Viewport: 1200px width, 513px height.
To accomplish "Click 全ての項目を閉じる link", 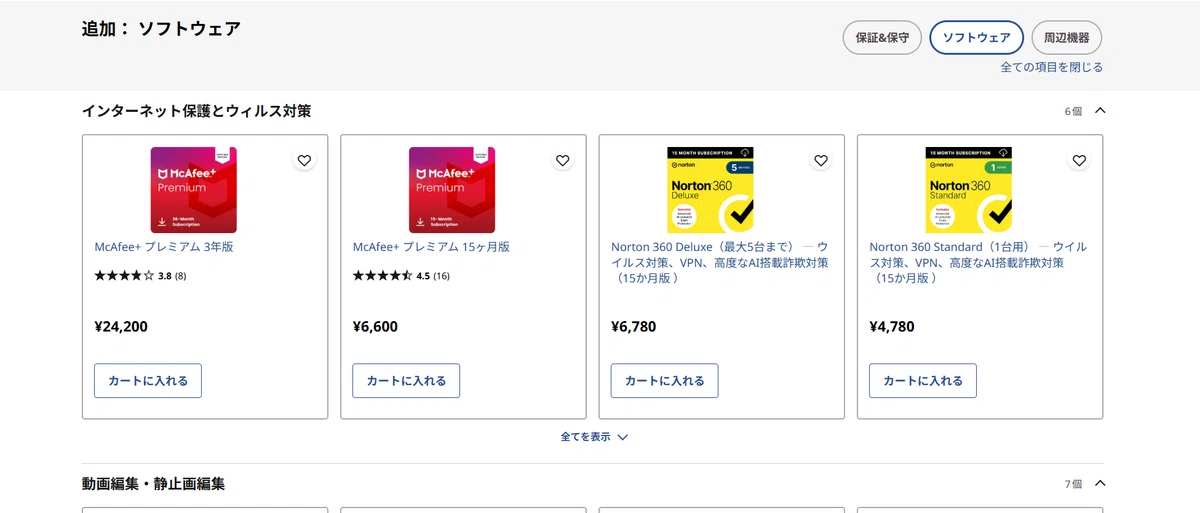I will point(1052,67).
